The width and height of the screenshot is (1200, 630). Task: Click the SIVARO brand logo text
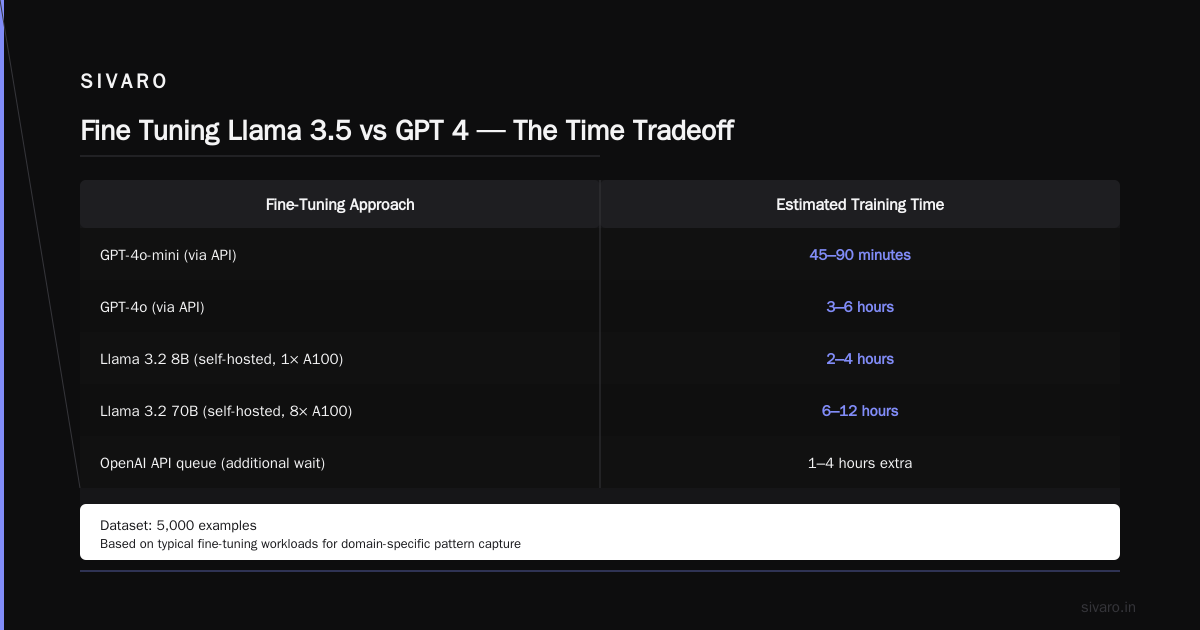coord(124,82)
